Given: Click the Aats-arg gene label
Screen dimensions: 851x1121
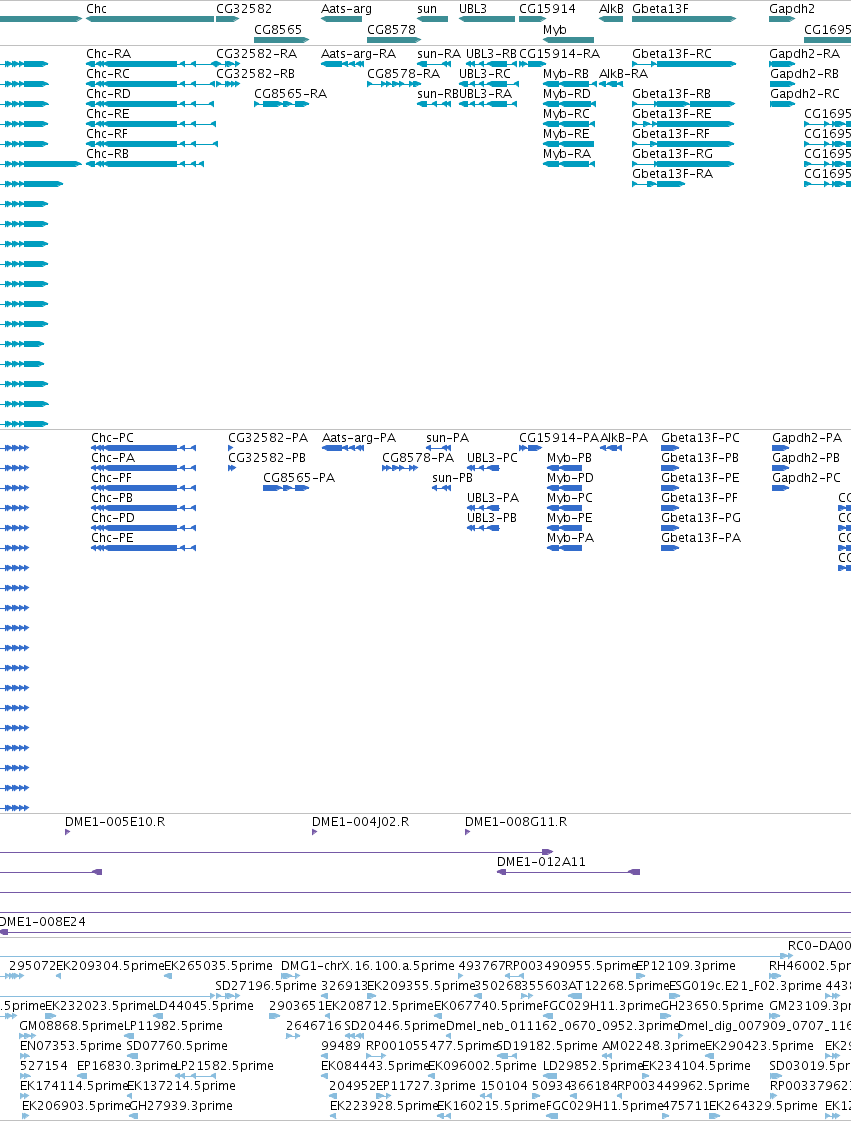Looking at the screenshot, I should (347, 9).
